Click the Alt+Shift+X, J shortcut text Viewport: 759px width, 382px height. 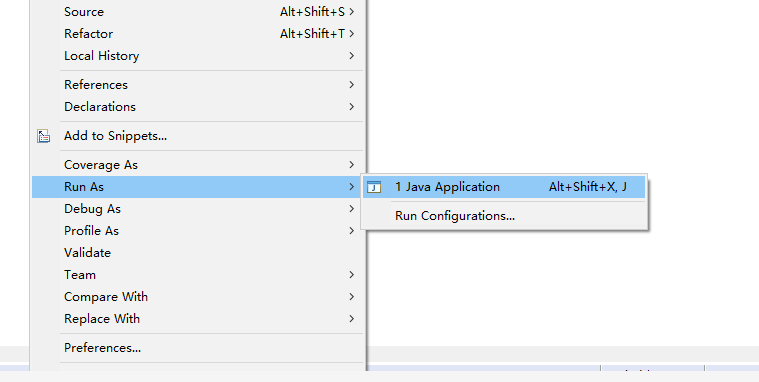coord(588,187)
